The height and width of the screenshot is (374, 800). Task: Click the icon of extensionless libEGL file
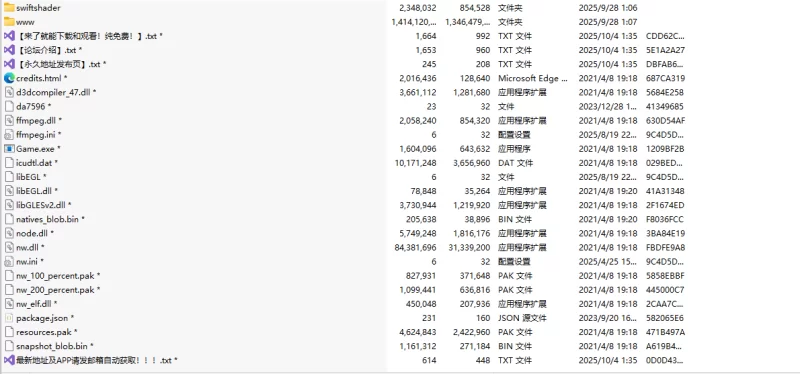tap(9, 177)
